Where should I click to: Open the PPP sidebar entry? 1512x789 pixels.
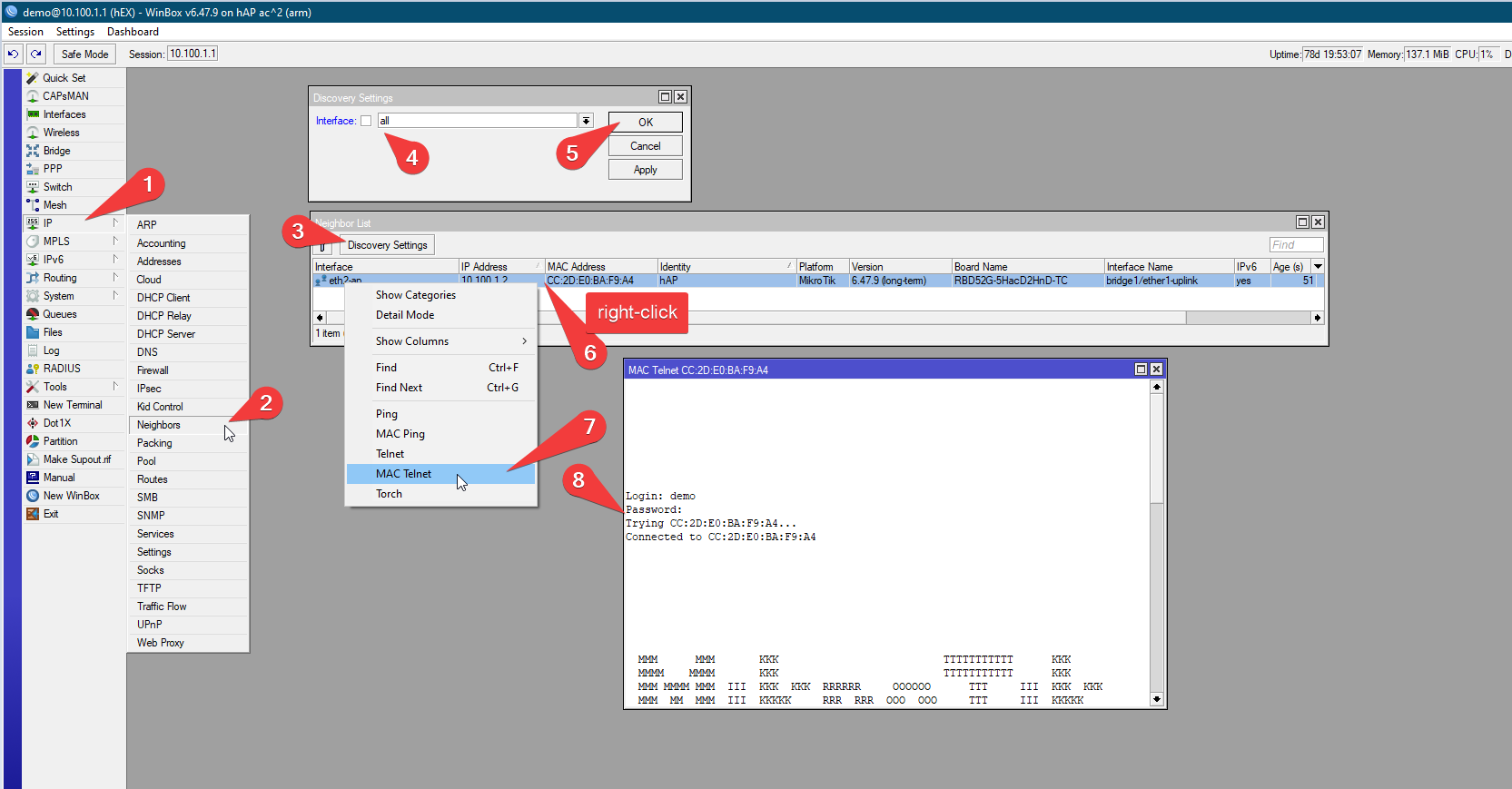click(53, 169)
